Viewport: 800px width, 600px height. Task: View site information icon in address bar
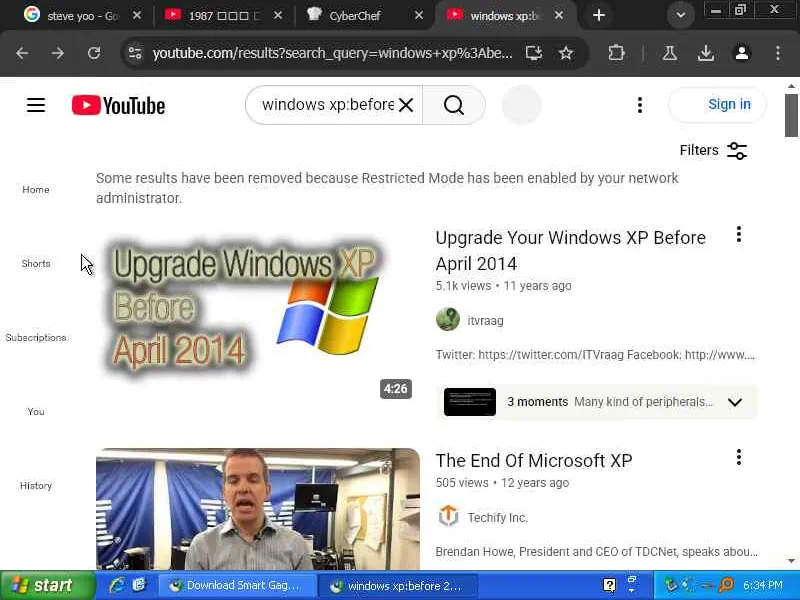tap(135, 53)
